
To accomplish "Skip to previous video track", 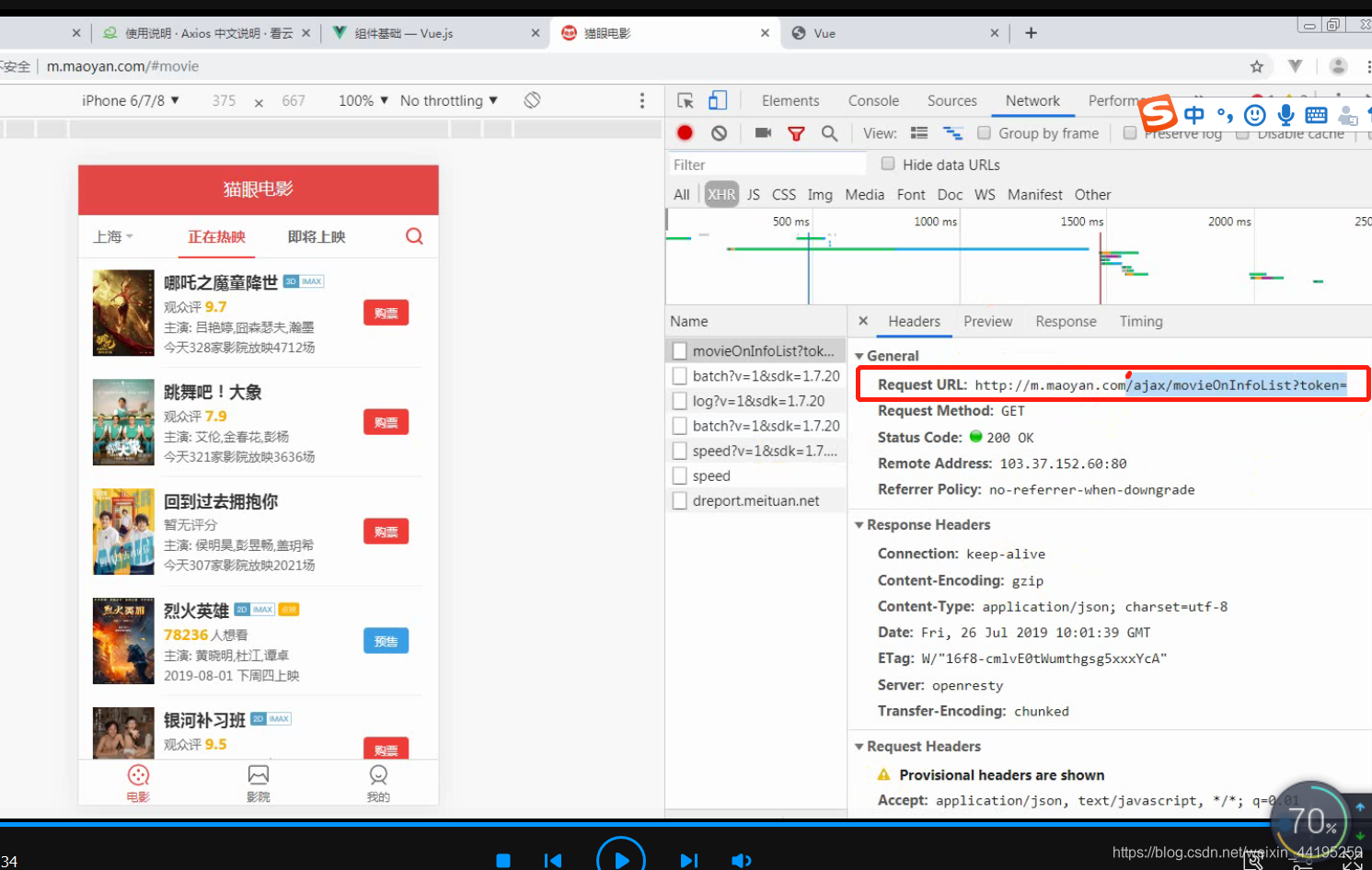I will click(553, 861).
